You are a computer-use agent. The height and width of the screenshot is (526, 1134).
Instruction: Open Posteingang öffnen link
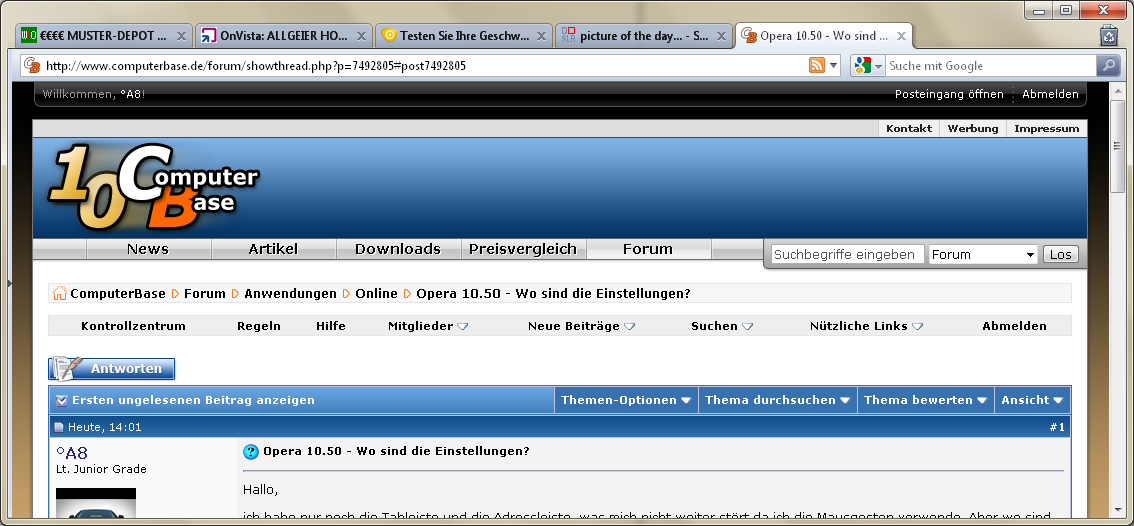(x=949, y=94)
